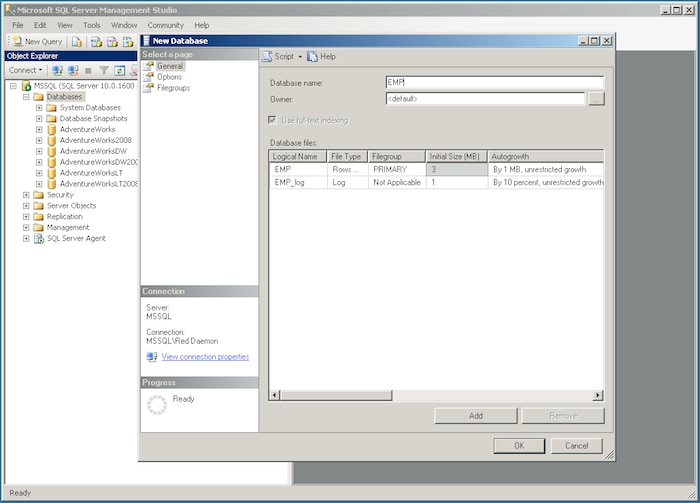Image resolution: width=700 pixels, height=503 pixels.
Task: Click the Help icon in New Database dialog
Action: coord(312,57)
